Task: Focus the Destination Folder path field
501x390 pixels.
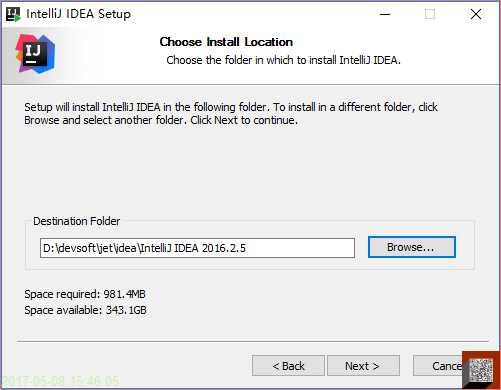Action: click(x=197, y=248)
